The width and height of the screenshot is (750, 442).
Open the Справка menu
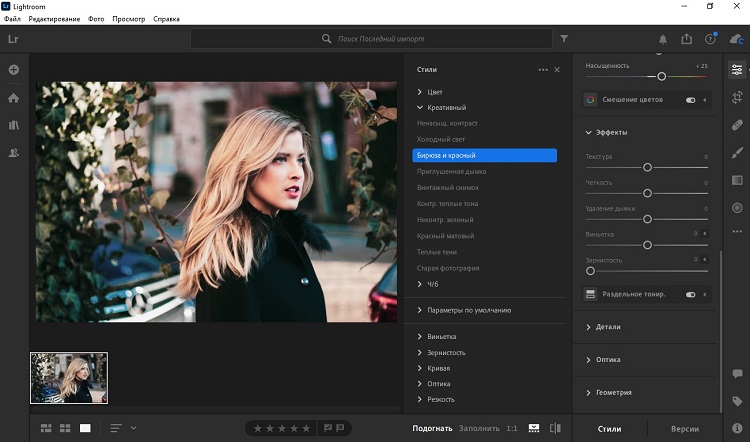click(166, 19)
